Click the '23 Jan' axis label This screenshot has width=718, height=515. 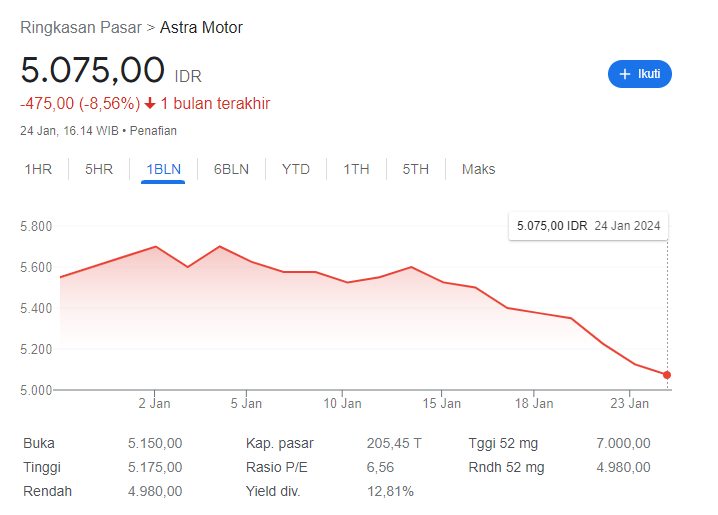[630, 403]
